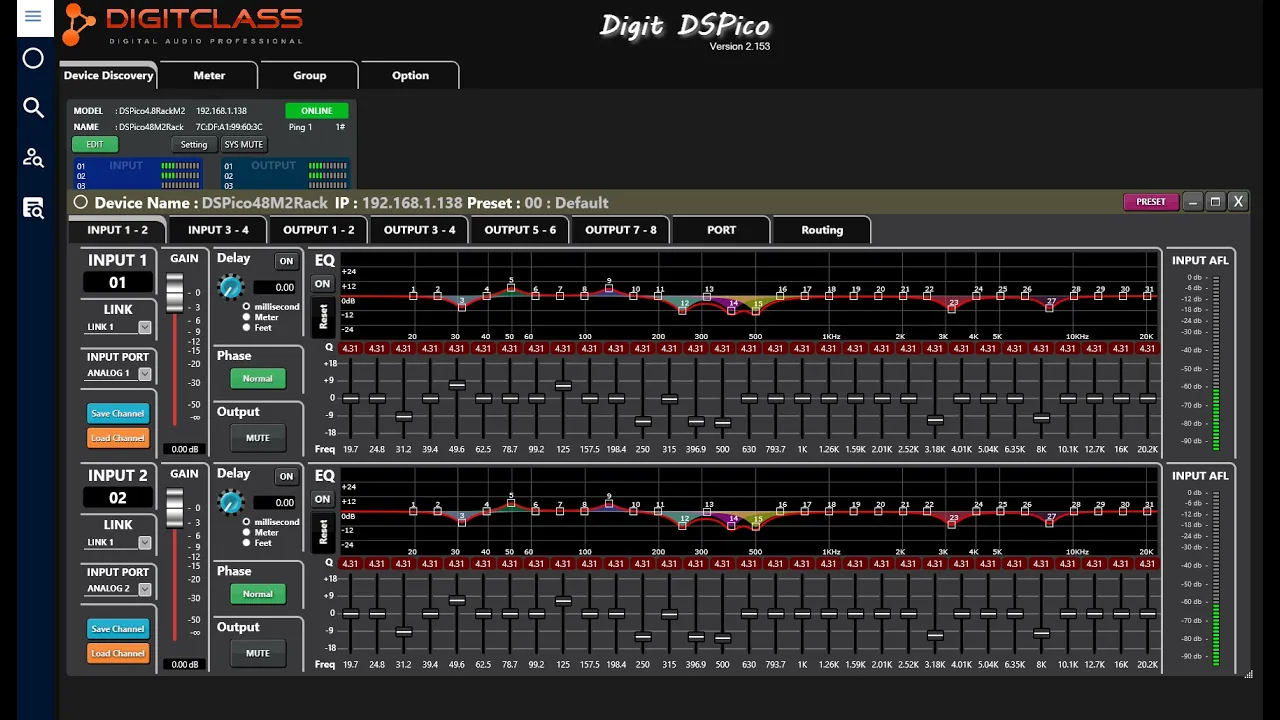Toggle Input 2 EQ ON button
The image size is (1280, 720).
(322, 499)
